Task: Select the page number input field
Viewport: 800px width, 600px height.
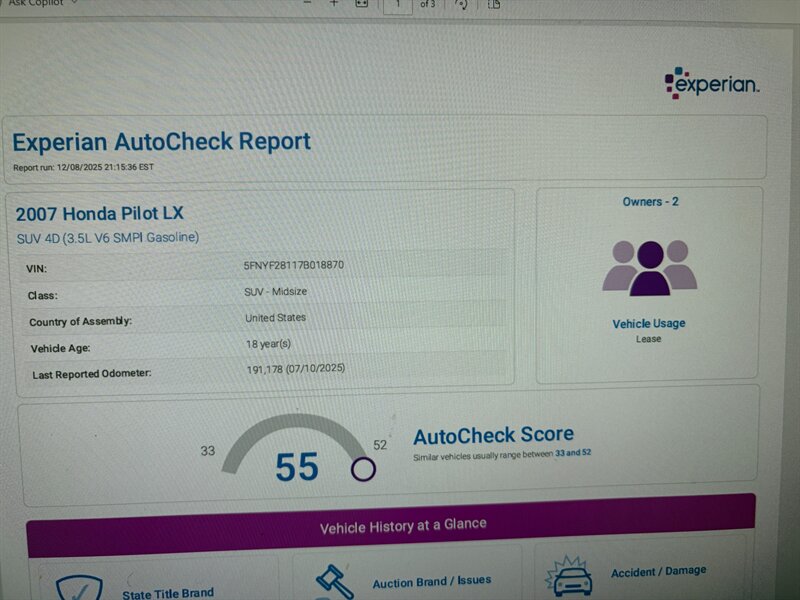Action: click(x=398, y=4)
